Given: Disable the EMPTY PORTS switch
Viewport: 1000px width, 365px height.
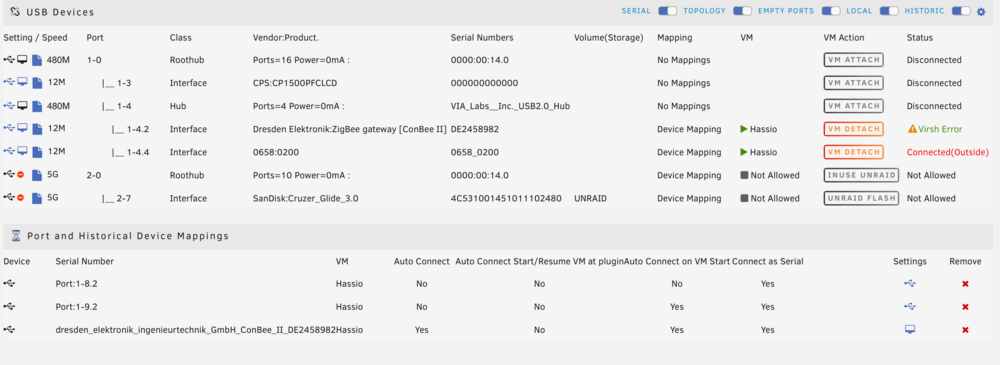Looking at the screenshot, I should 830,11.
